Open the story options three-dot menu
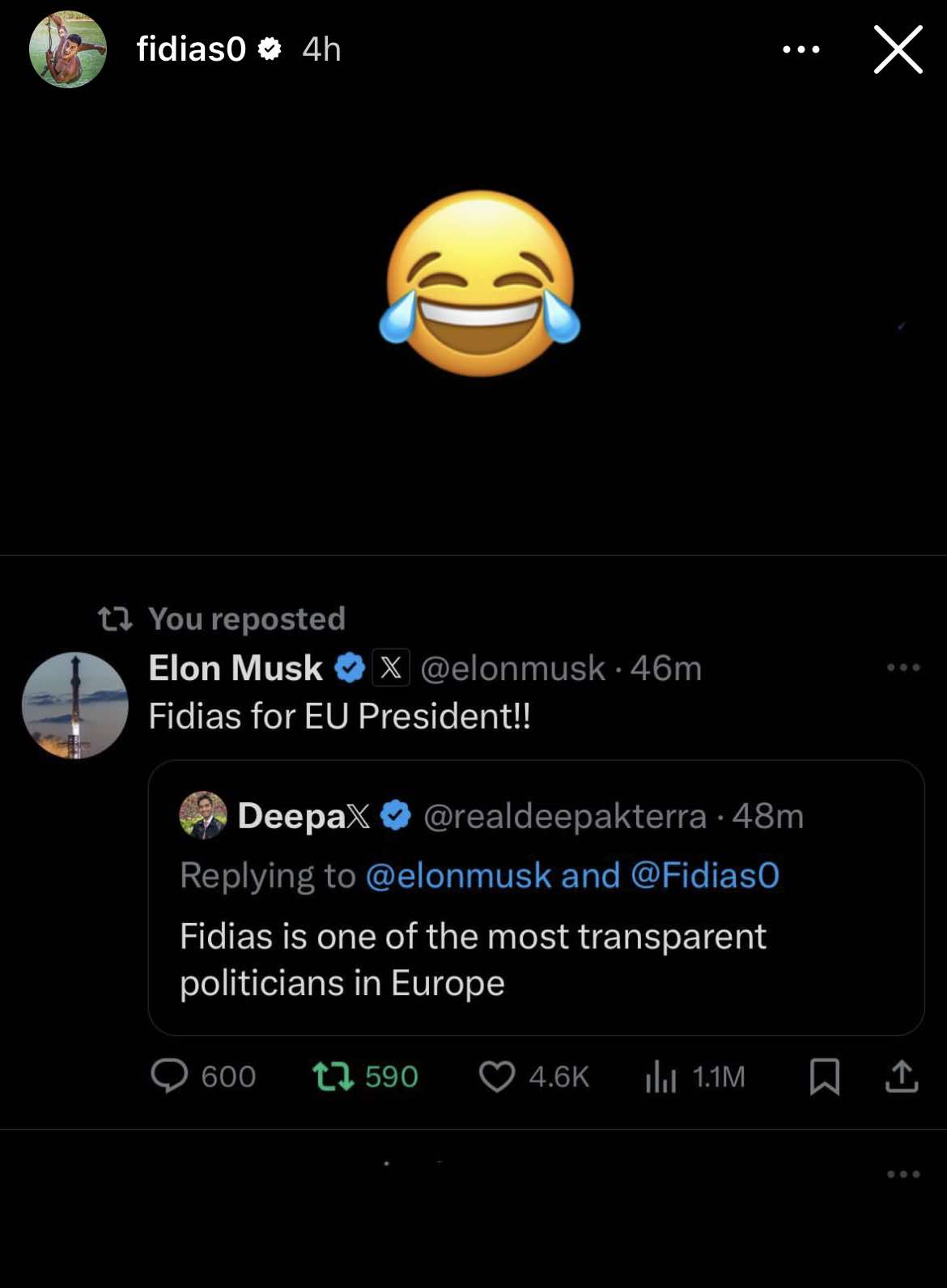Screen dimensions: 947x1288 pyautogui.click(x=801, y=49)
